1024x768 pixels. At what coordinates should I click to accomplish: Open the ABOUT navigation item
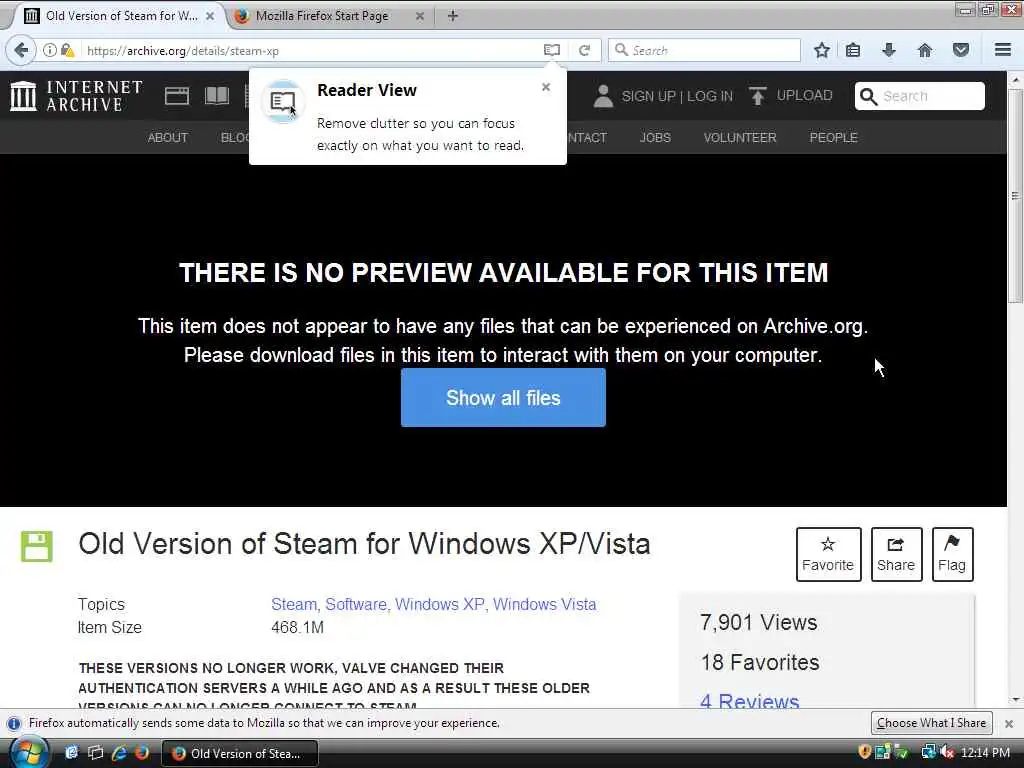168,137
